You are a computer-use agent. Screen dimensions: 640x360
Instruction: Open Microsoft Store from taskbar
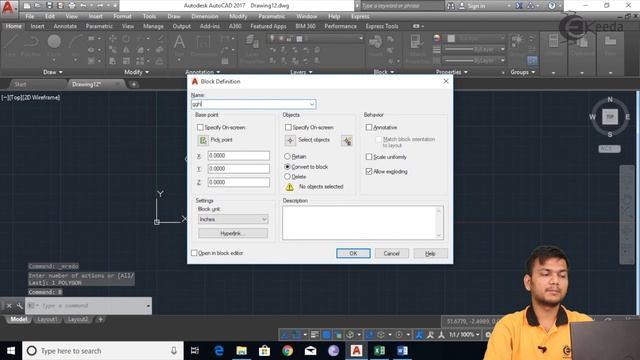coord(264,351)
